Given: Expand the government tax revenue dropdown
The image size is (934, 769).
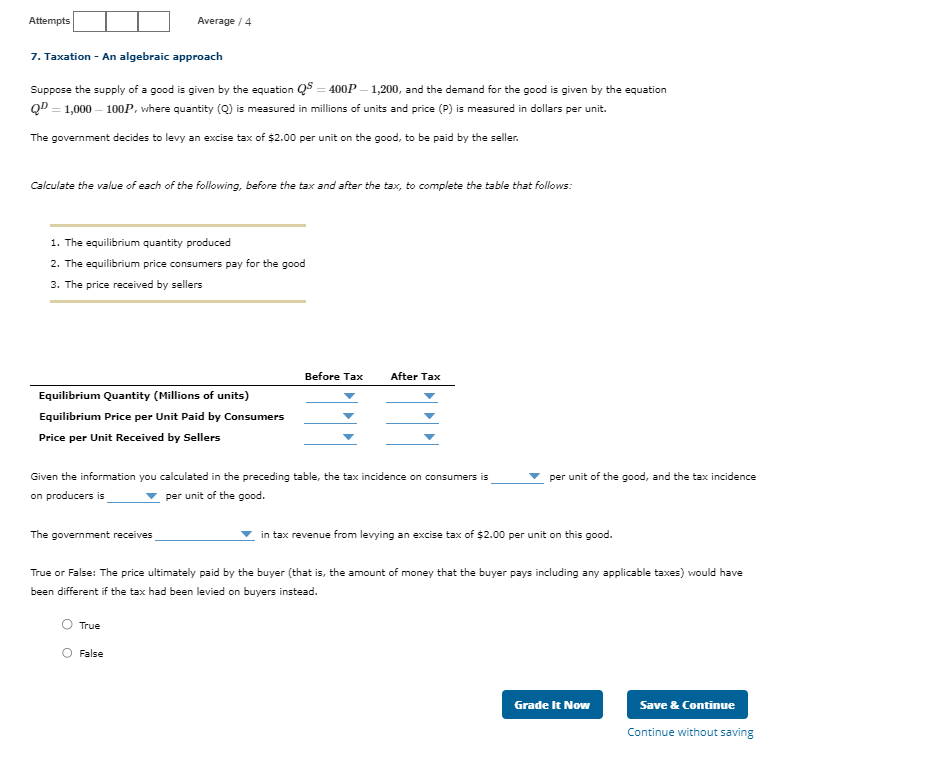Looking at the screenshot, I should coord(245,534).
